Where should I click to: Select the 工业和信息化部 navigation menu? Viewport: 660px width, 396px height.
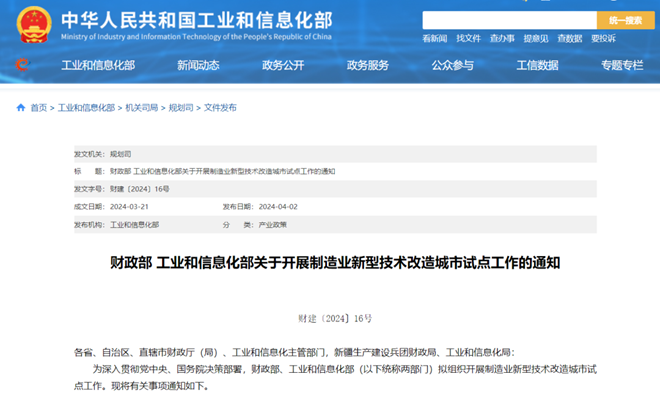[98, 65]
